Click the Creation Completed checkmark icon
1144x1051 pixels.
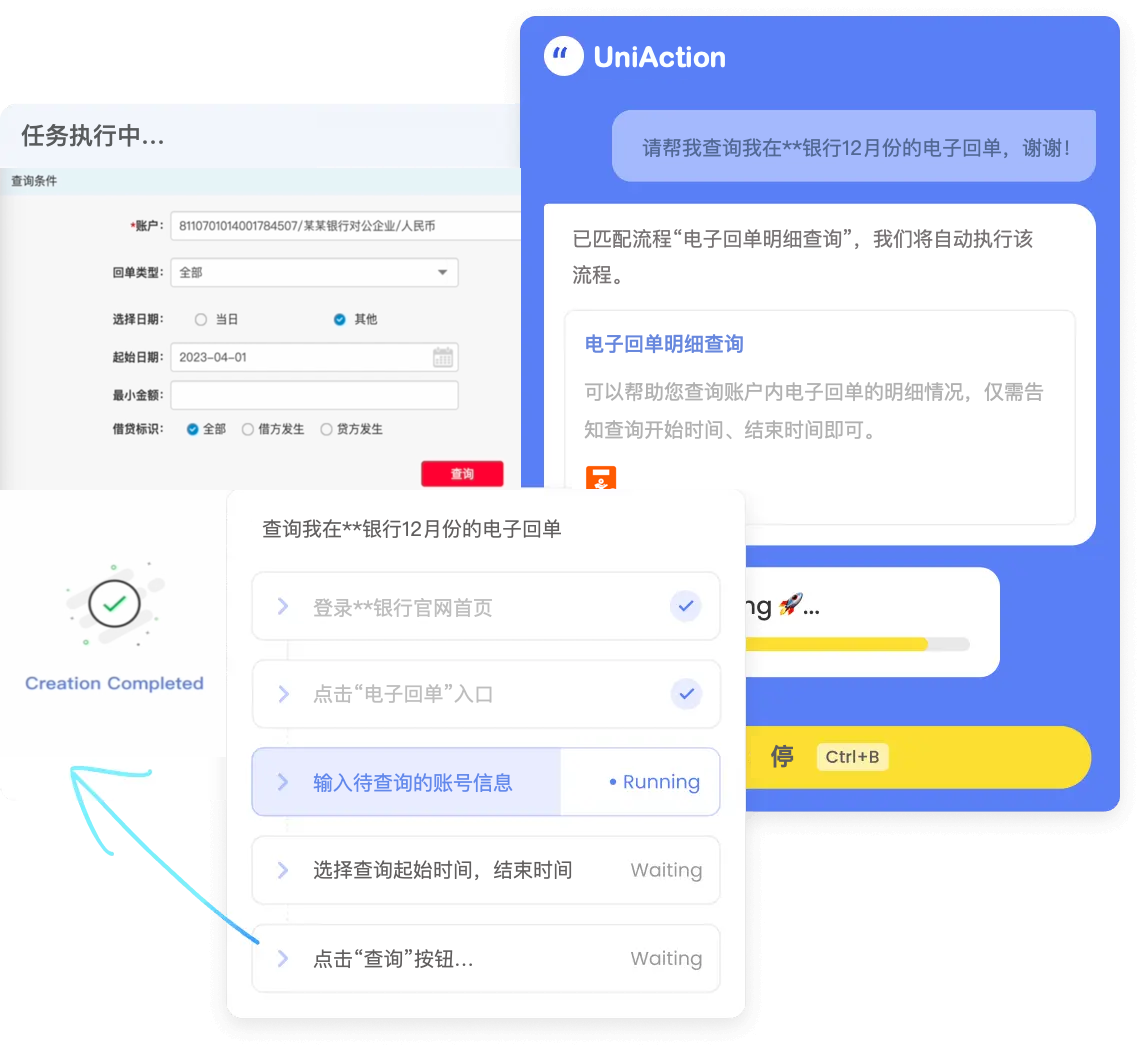tap(114, 604)
